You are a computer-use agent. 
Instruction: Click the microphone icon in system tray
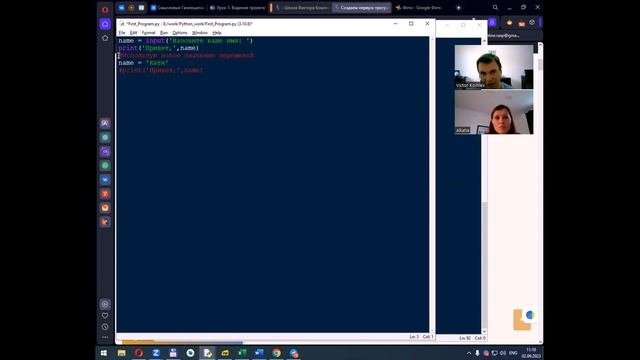[x=477, y=353]
